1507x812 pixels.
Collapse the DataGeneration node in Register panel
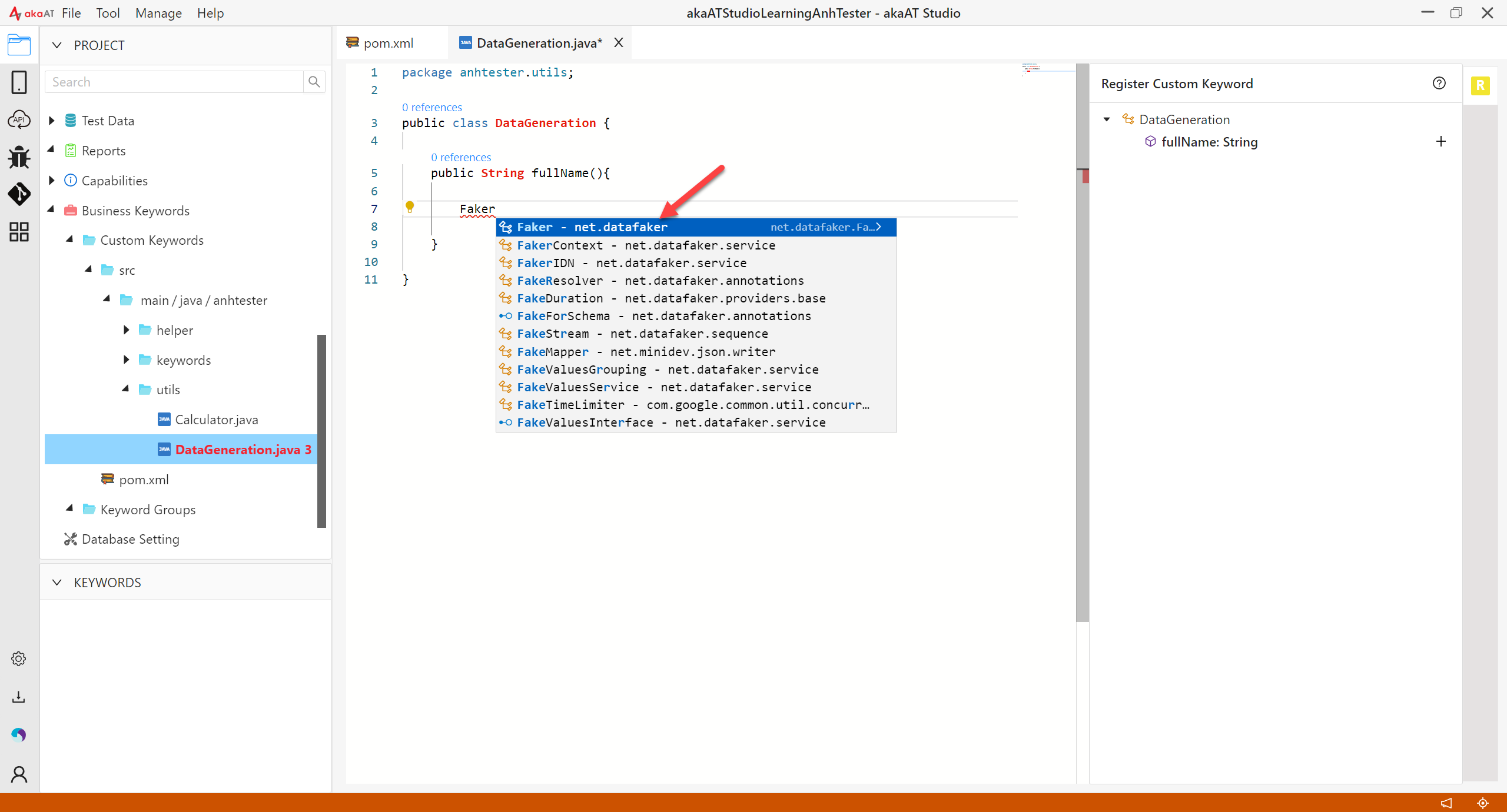point(1107,119)
